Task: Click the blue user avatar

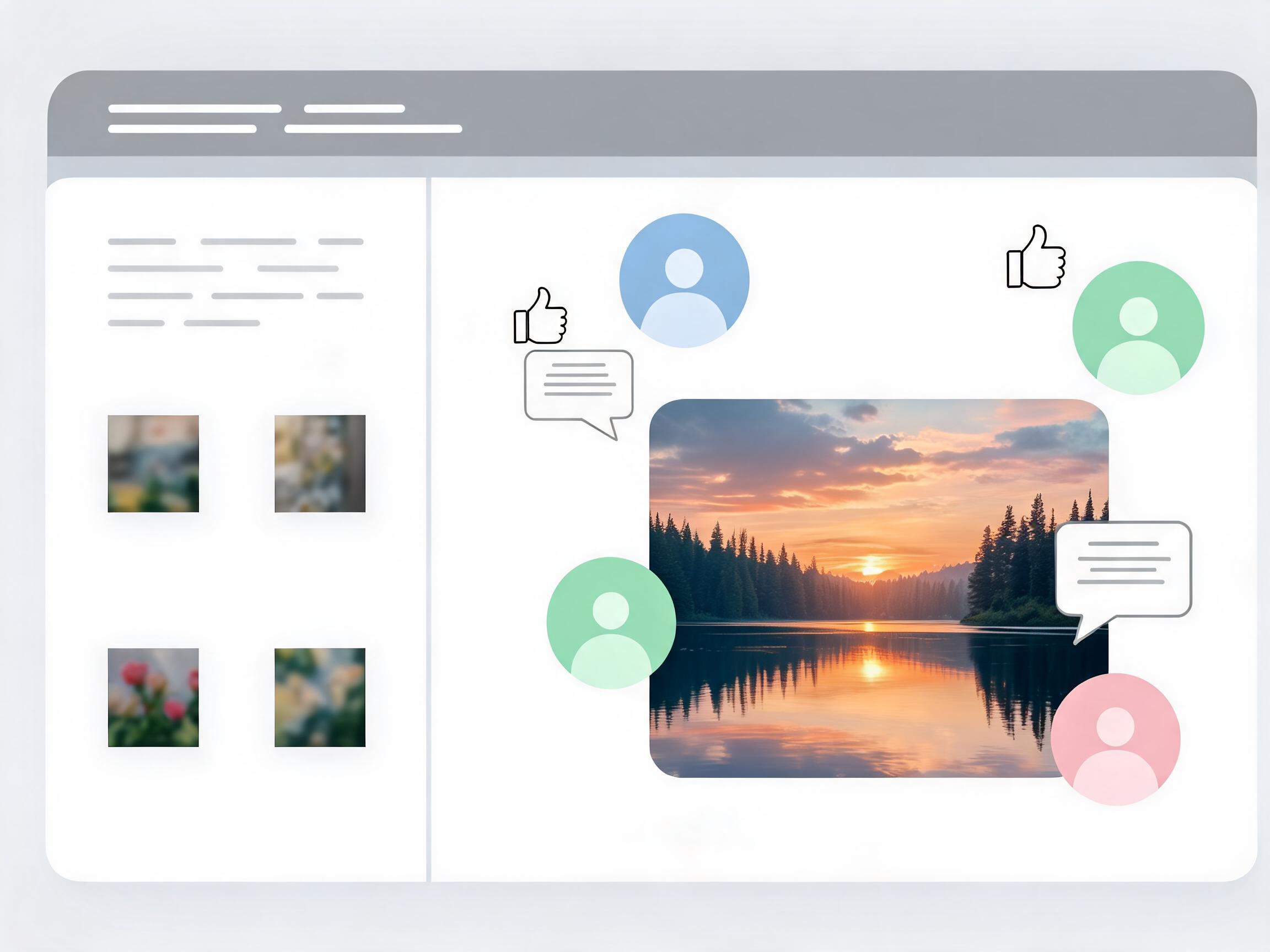Action: pyautogui.click(x=684, y=280)
